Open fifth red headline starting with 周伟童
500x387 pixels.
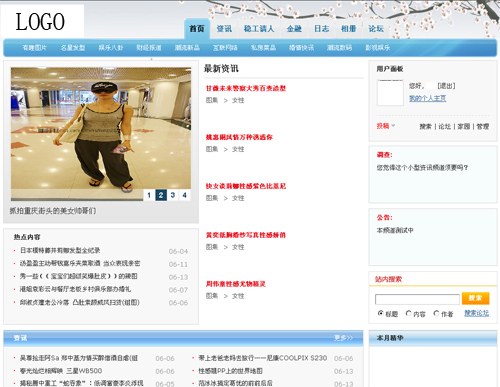coord(236,284)
